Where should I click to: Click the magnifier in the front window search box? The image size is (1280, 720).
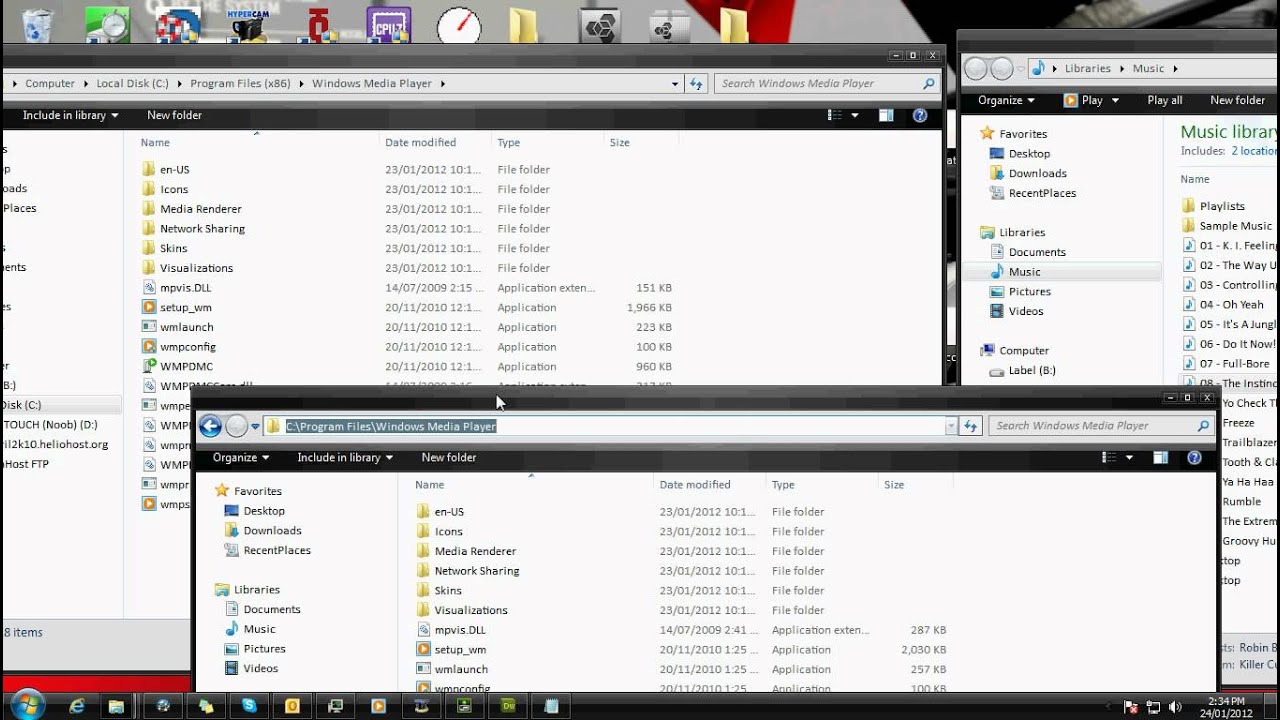coord(1203,426)
